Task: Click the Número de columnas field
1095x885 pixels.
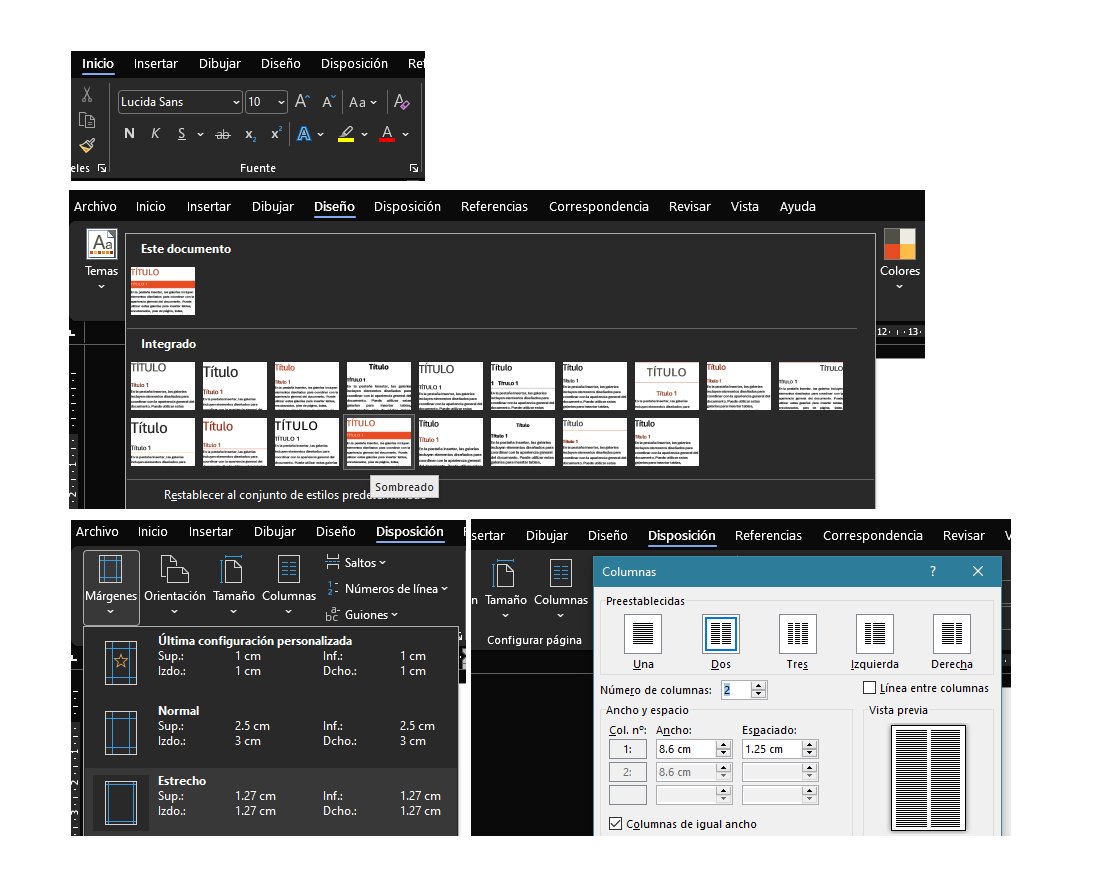Action: (735, 690)
